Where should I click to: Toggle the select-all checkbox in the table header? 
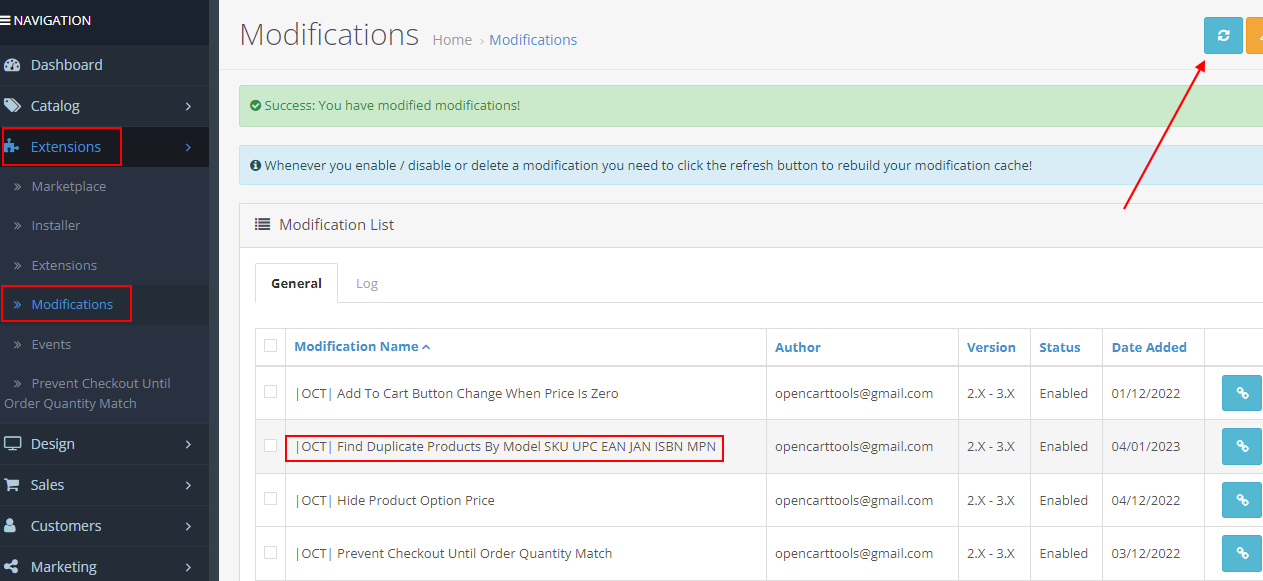click(270, 345)
